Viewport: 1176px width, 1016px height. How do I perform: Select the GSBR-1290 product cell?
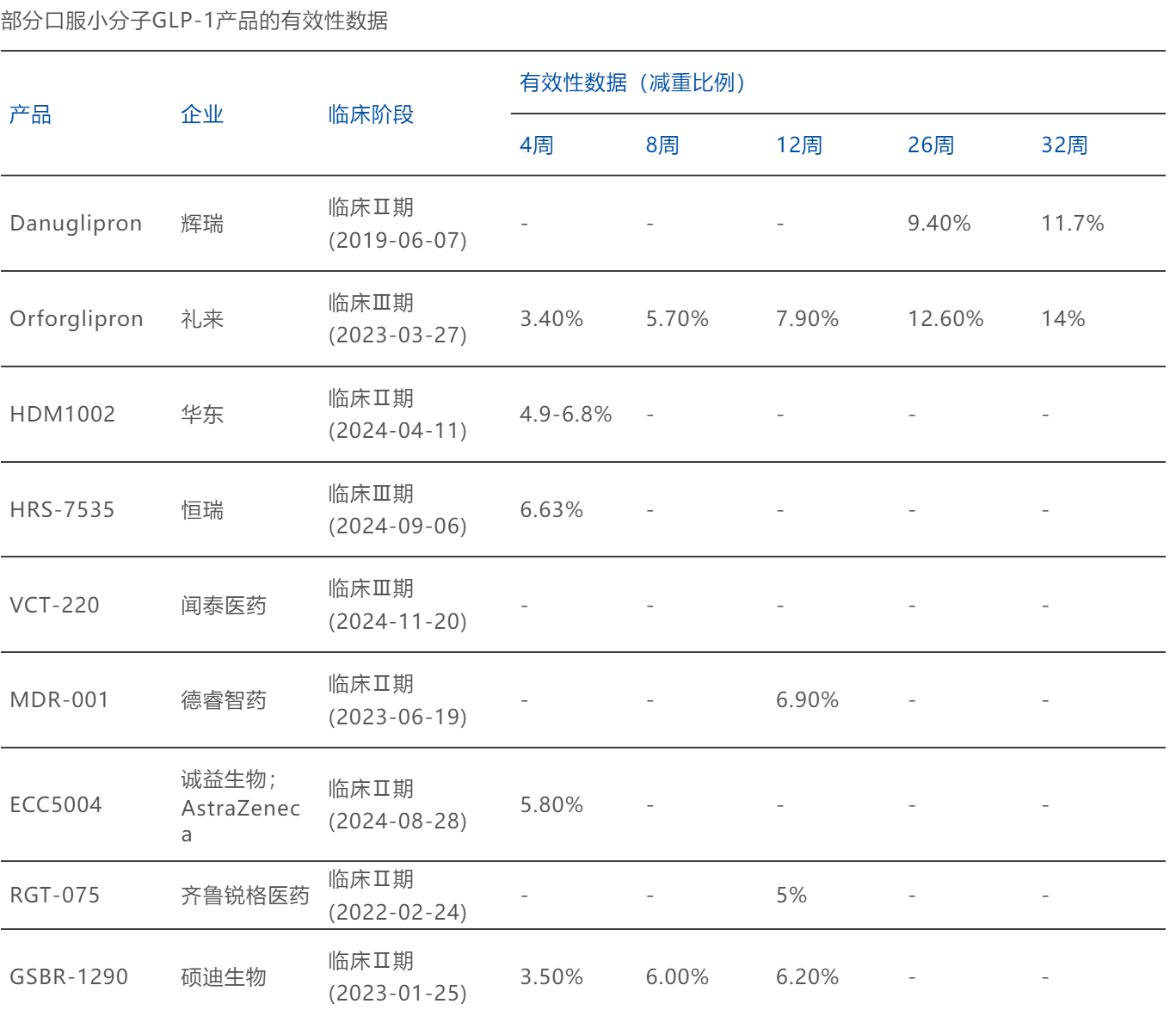click(69, 977)
